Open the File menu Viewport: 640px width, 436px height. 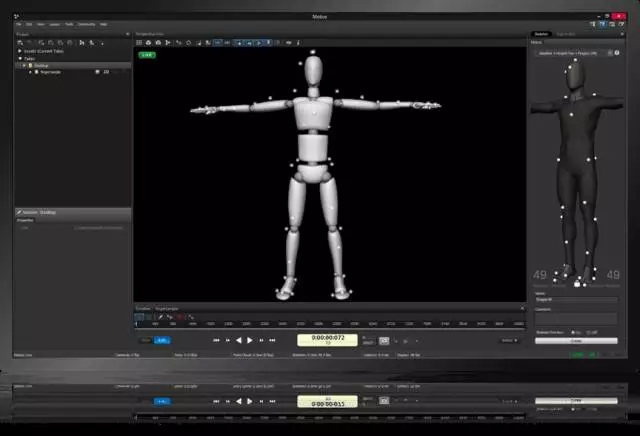coord(19,24)
